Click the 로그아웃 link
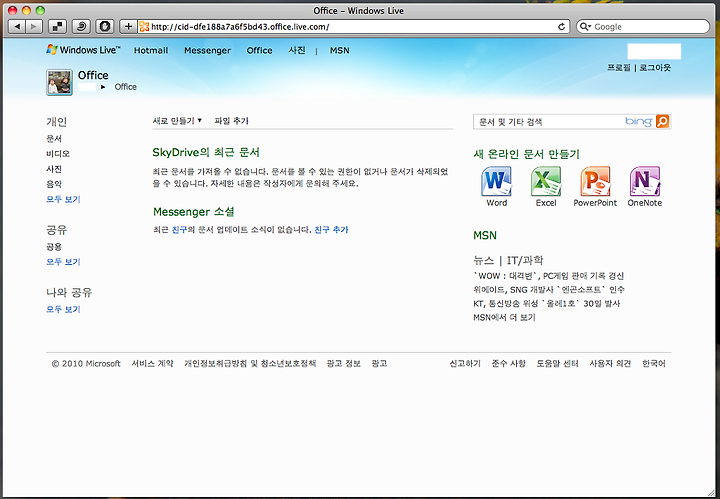 (655, 67)
